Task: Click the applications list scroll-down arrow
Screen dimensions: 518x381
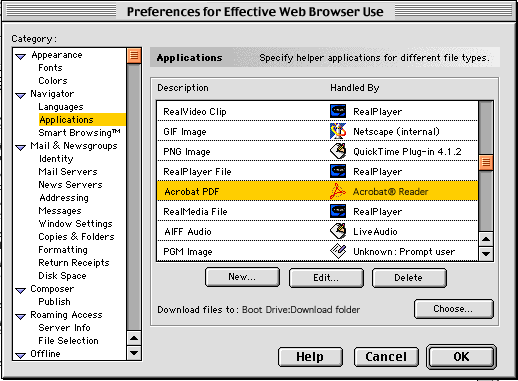Action: (x=486, y=254)
